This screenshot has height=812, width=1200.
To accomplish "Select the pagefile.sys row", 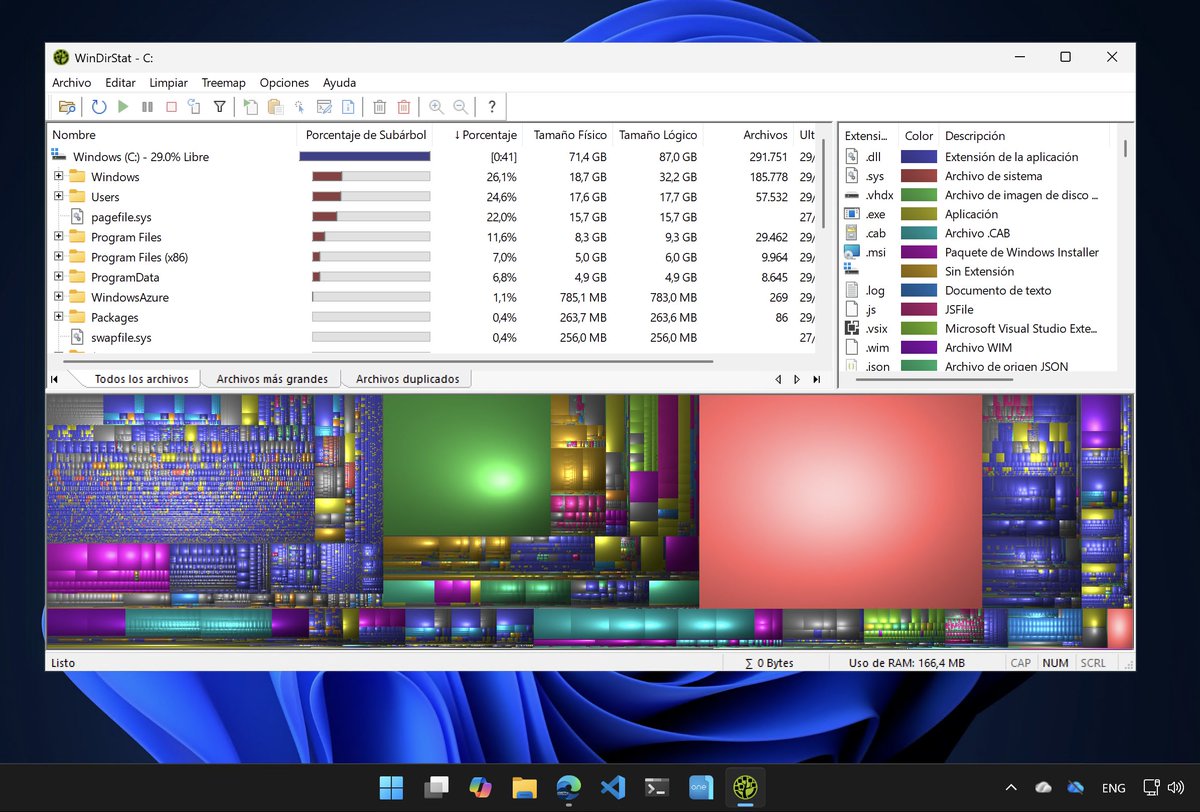I will (x=433, y=216).
